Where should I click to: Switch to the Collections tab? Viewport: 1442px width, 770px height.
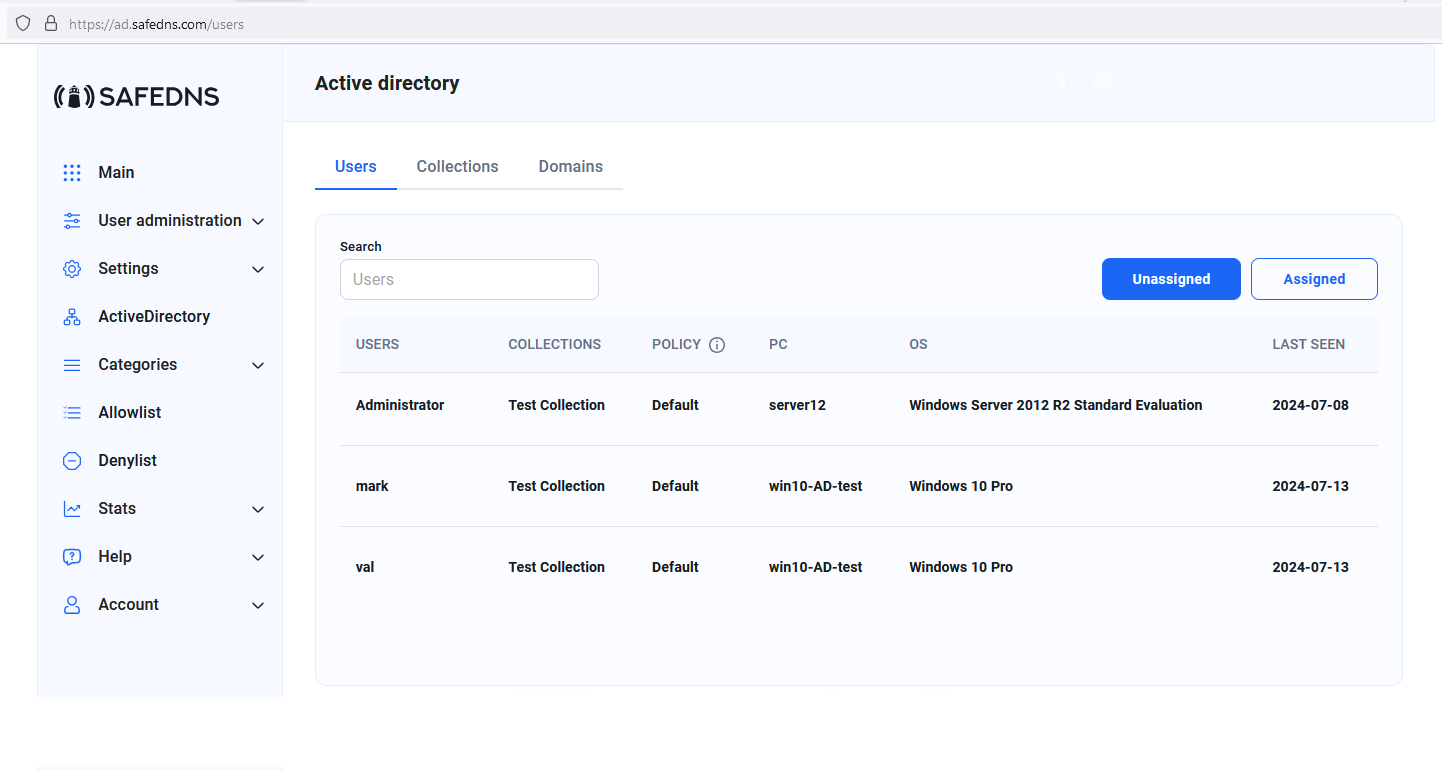coord(457,167)
